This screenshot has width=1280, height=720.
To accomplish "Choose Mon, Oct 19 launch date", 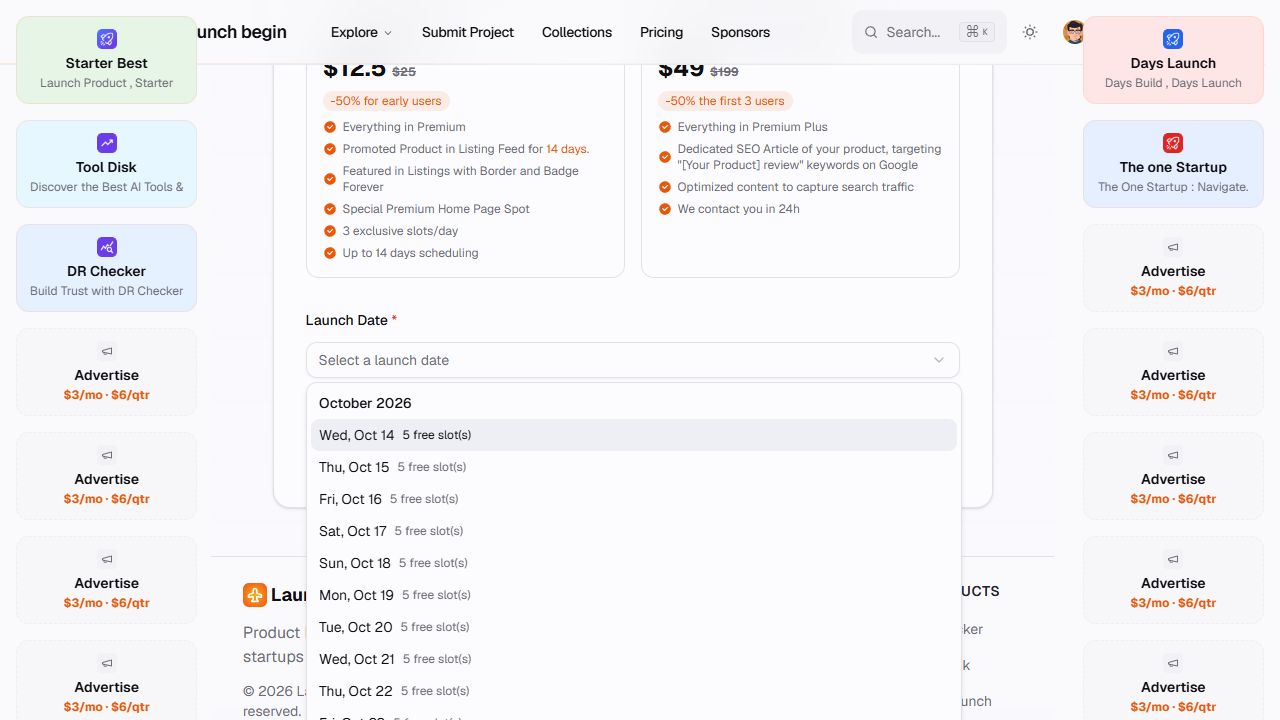I will pos(634,595).
